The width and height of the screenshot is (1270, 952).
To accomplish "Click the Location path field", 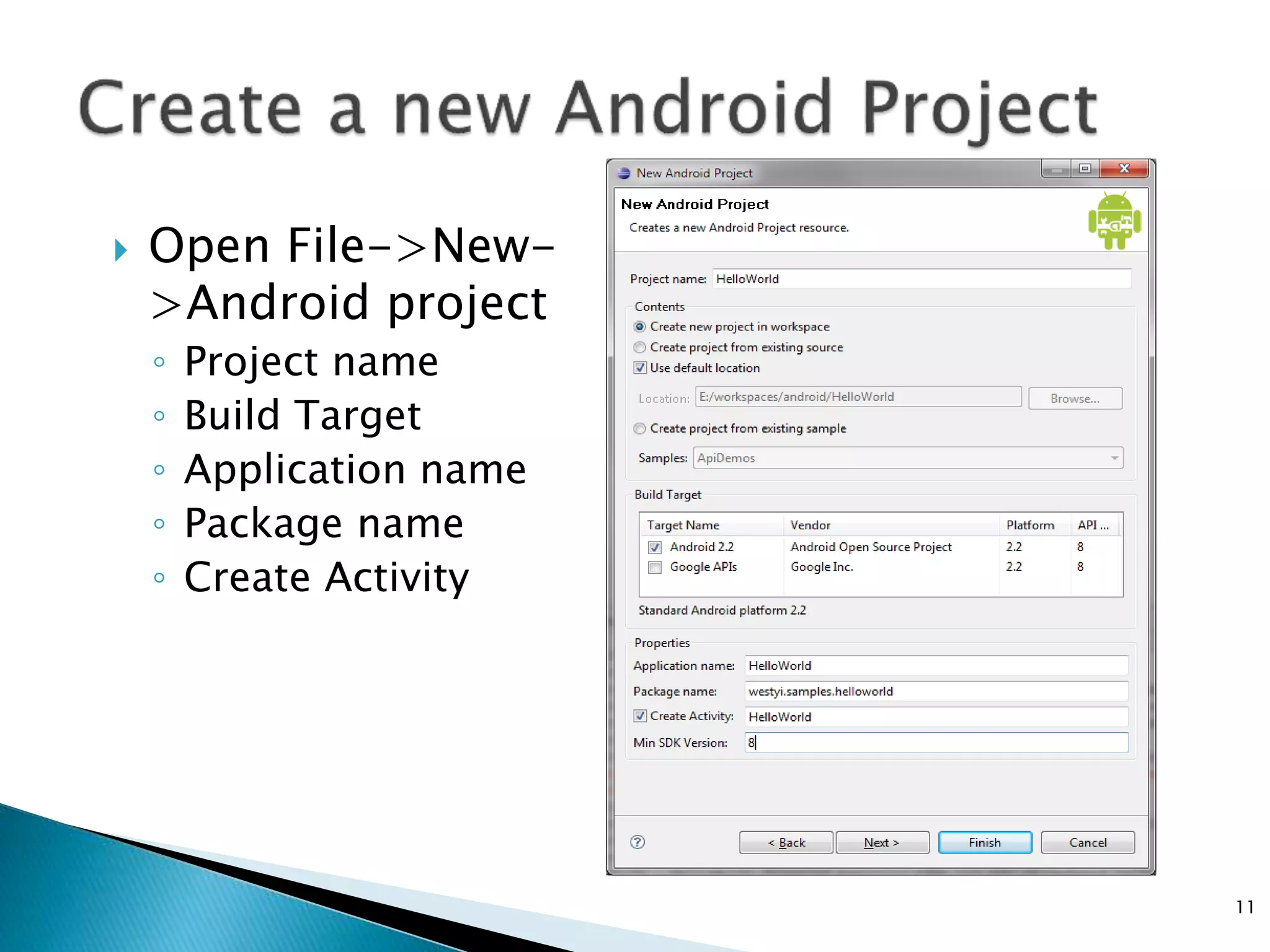I will [859, 397].
